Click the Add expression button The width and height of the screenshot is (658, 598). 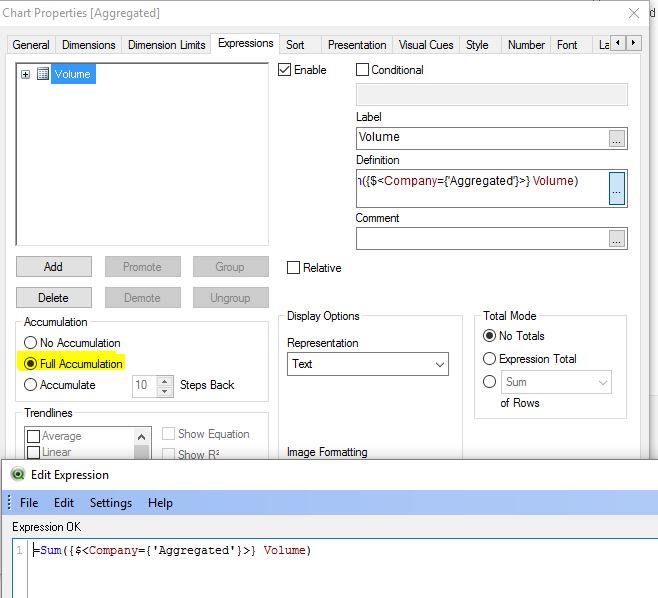coord(54,267)
